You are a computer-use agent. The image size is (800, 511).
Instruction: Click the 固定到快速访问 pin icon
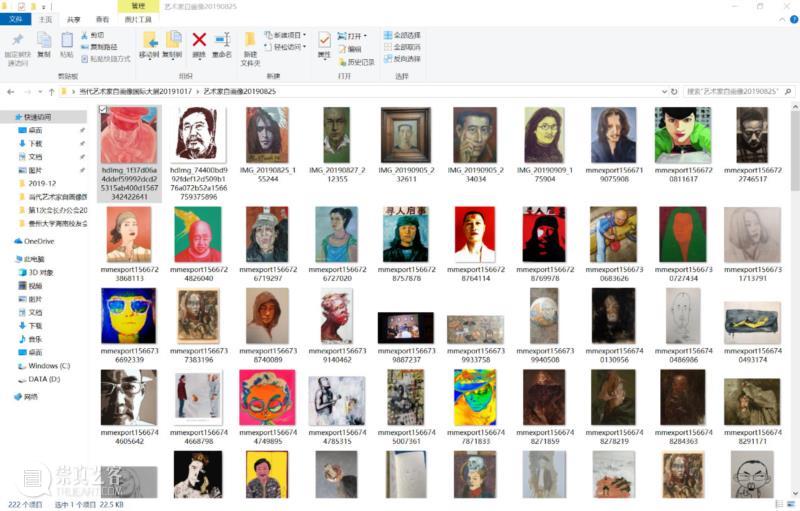[18, 40]
